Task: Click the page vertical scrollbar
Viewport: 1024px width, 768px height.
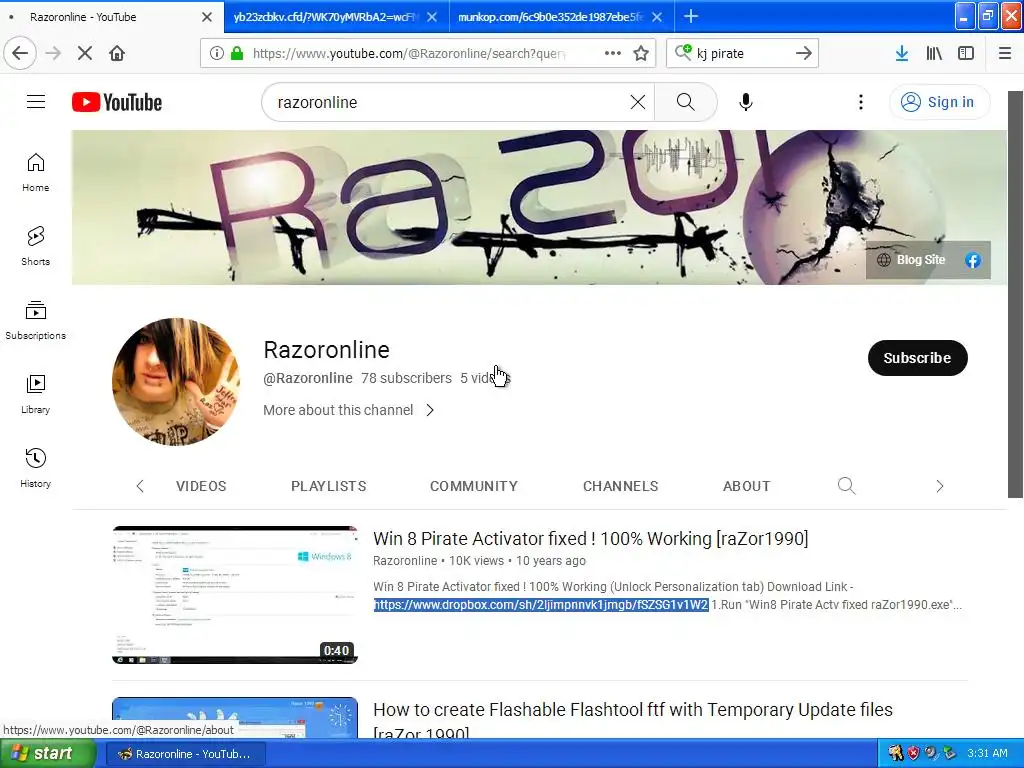Action: pos(1015,294)
